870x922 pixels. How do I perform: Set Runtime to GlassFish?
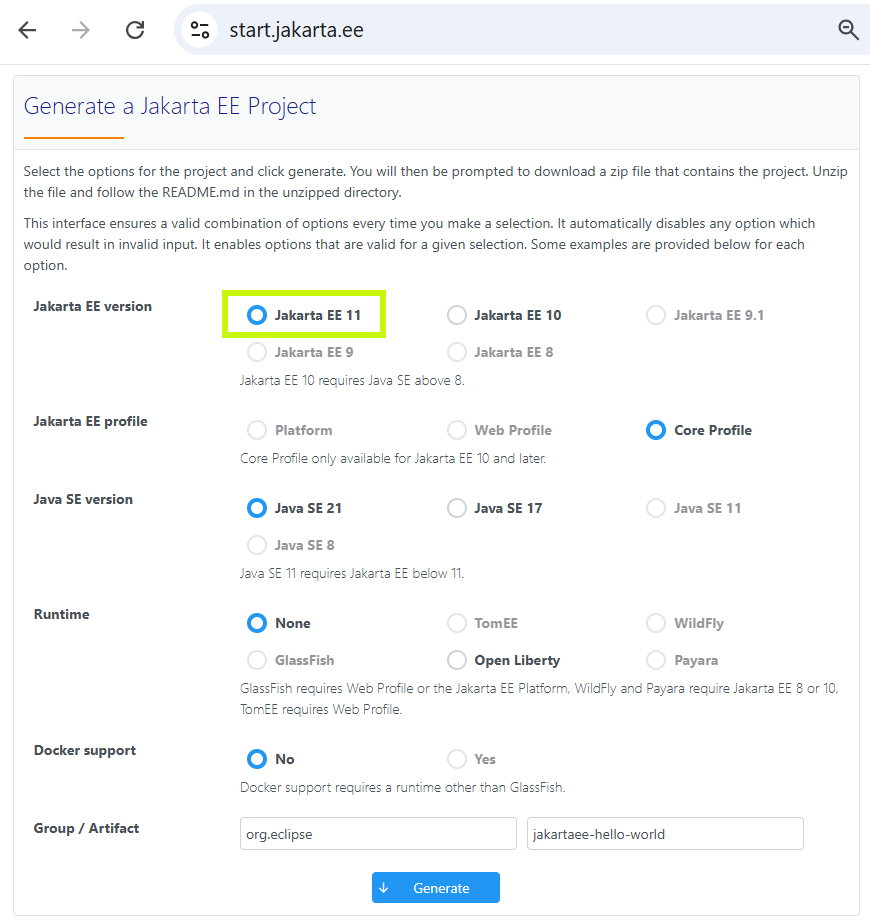click(257, 660)
